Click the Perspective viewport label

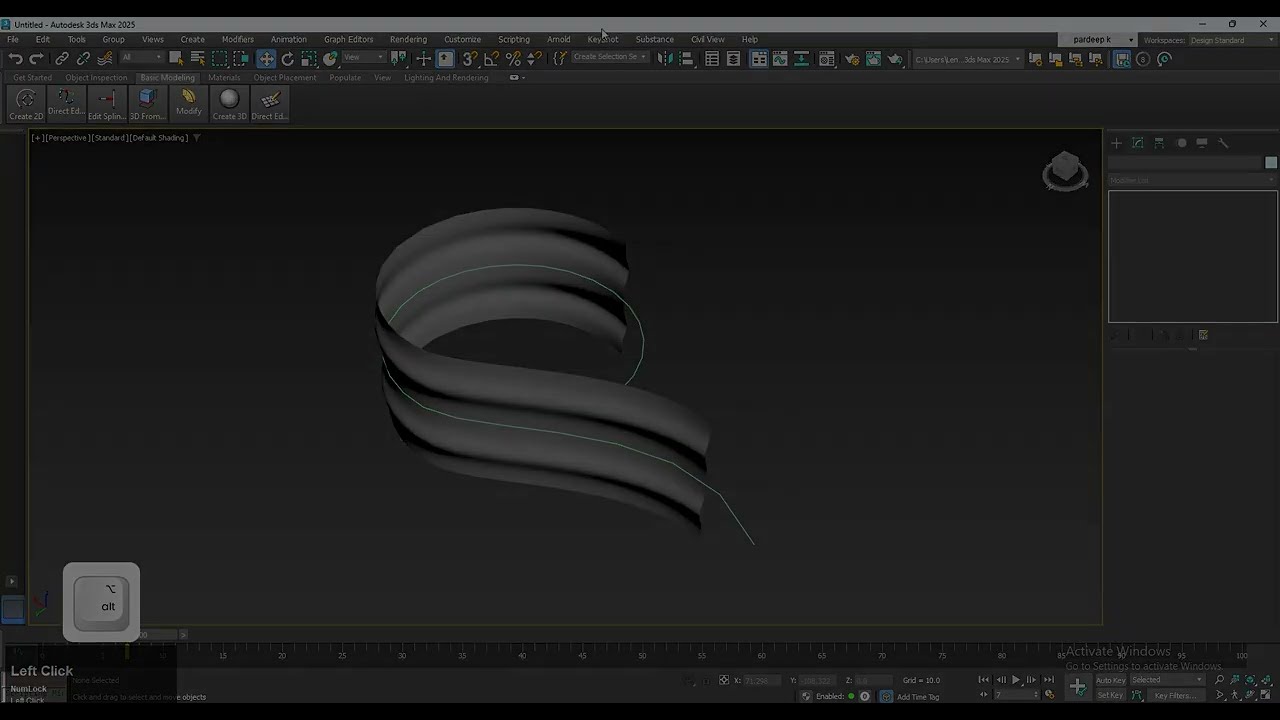68,138
